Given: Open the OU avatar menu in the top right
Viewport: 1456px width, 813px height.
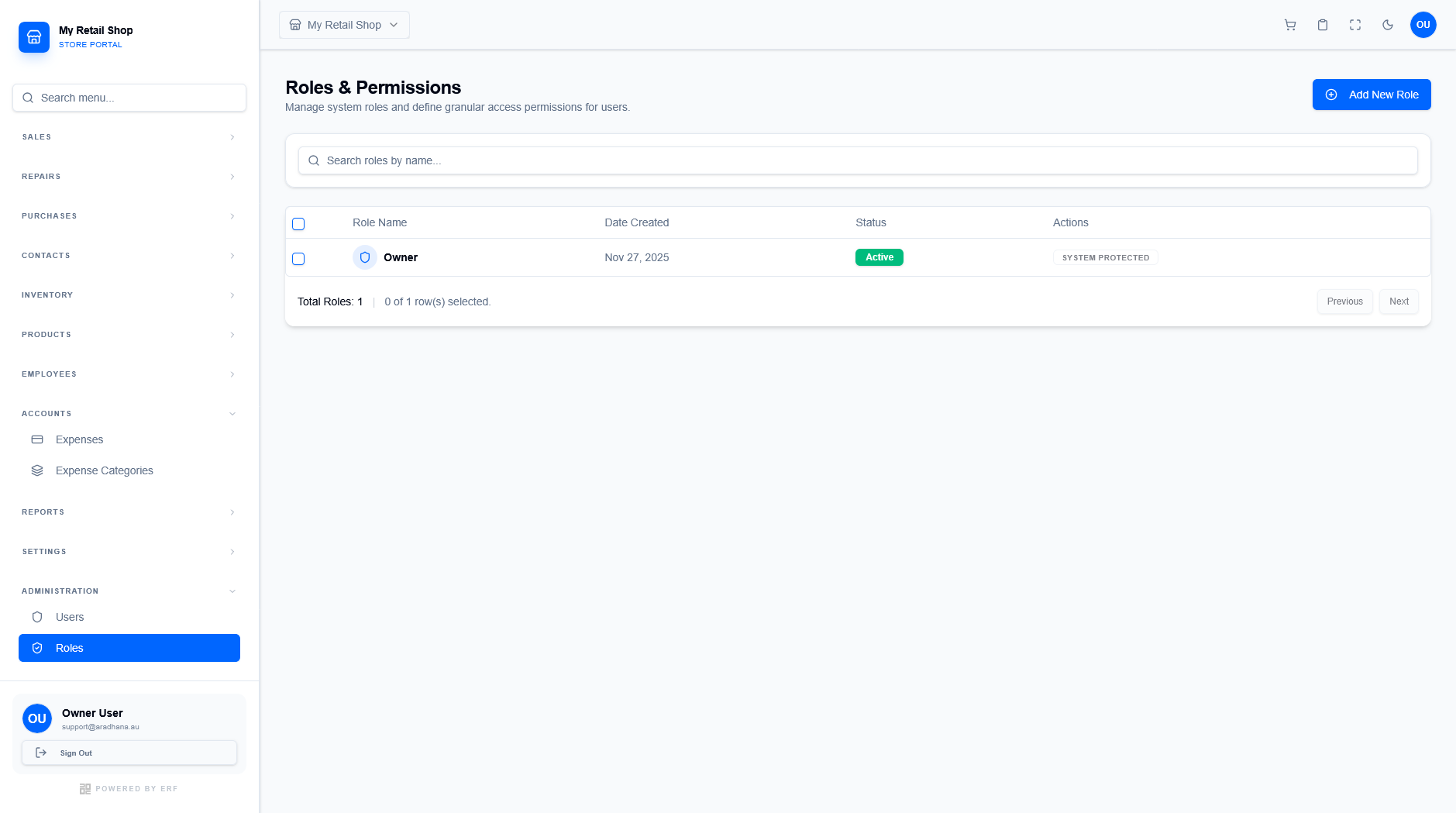Looking at the screenshot, I should (1423, 25).
